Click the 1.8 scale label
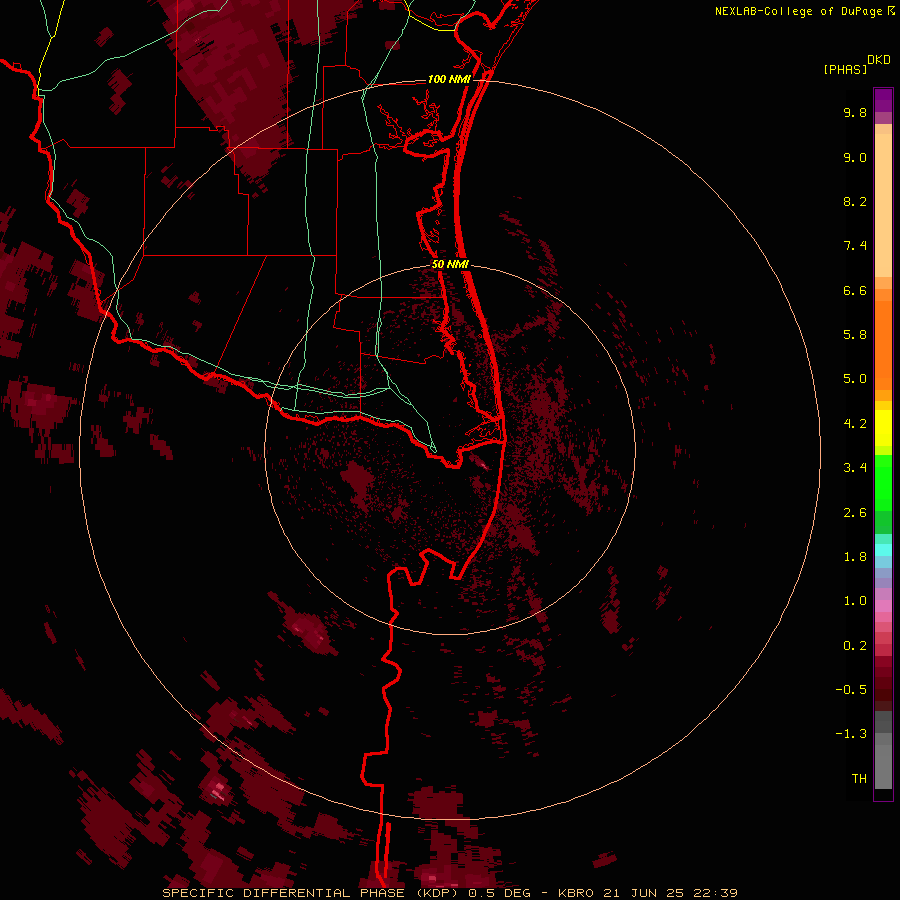Viewport: 900px width, 900px height. tap(855, 557)
